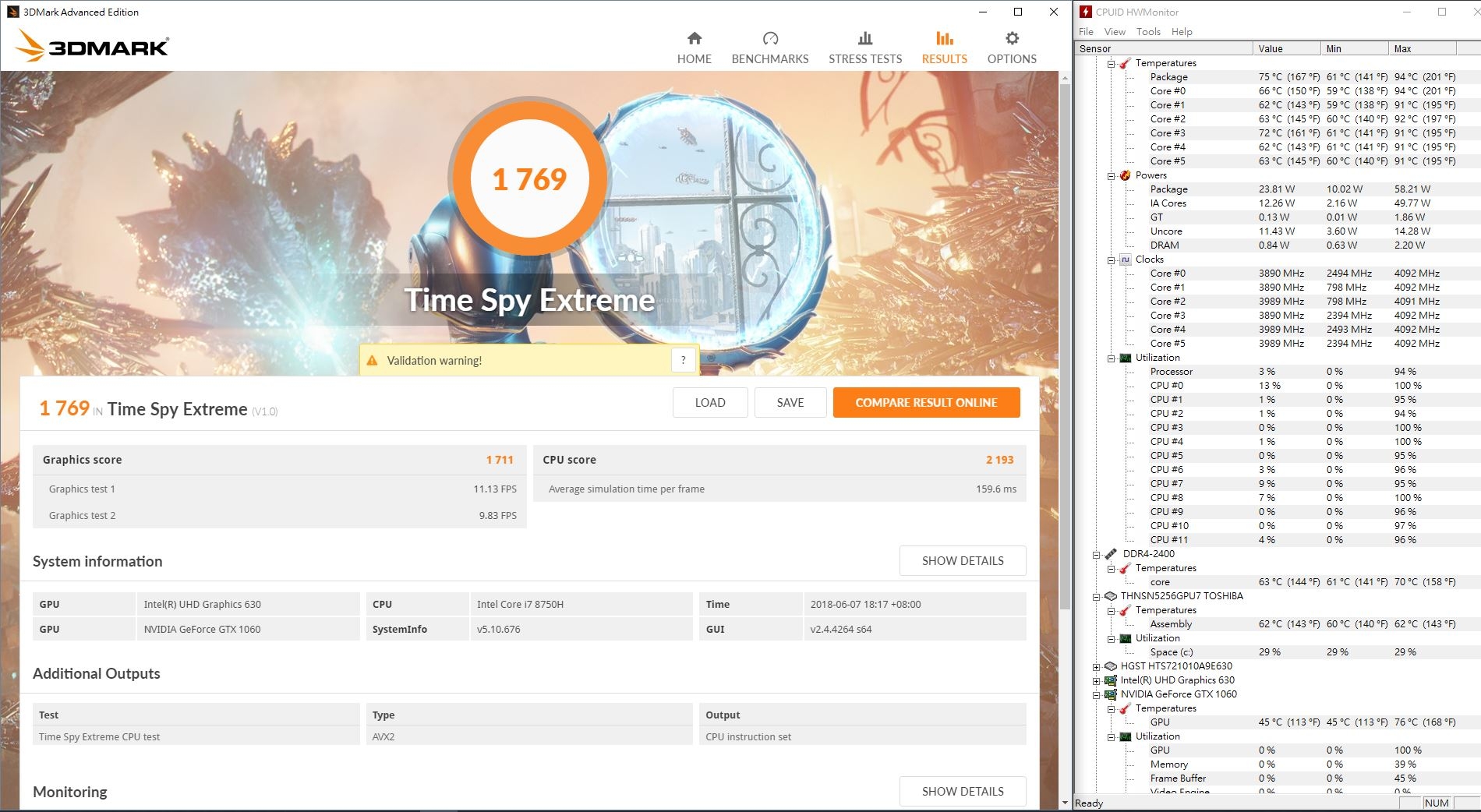Click the Intel UHD Graphics card icon
Screen dimensions: 1481x812
pos(1111,680)
